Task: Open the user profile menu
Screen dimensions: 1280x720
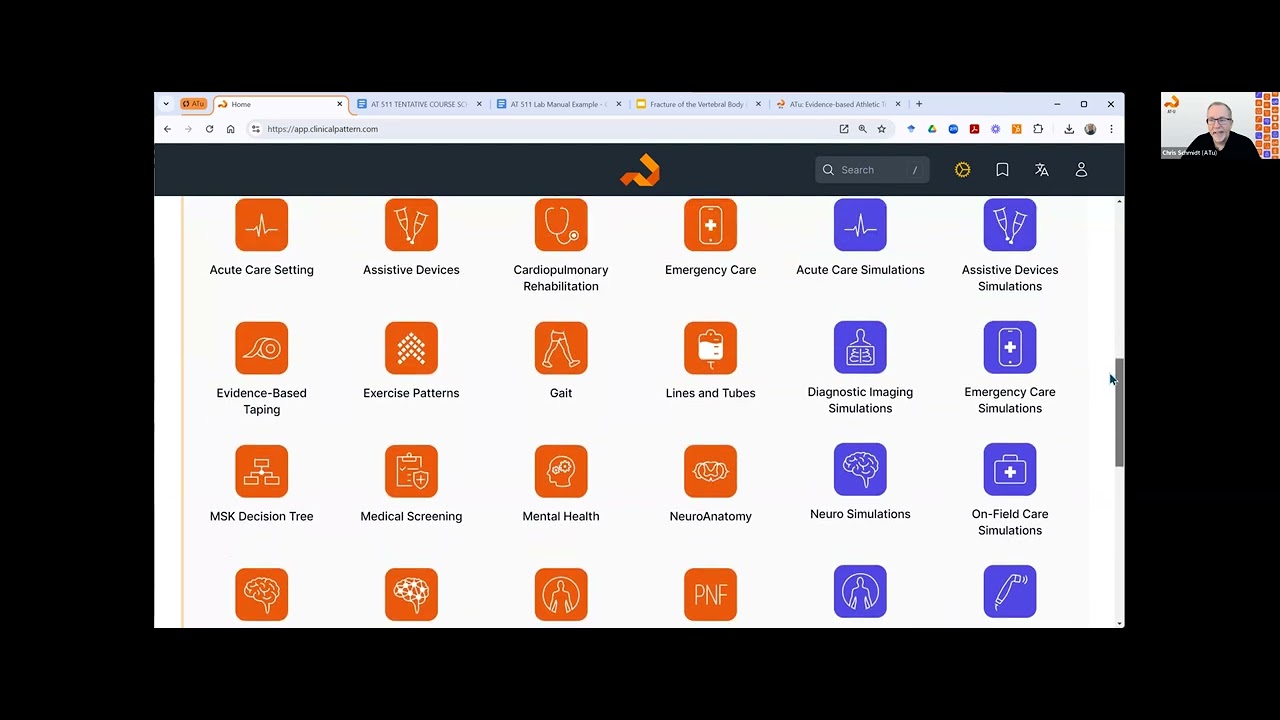Action: coord(1081,169)
